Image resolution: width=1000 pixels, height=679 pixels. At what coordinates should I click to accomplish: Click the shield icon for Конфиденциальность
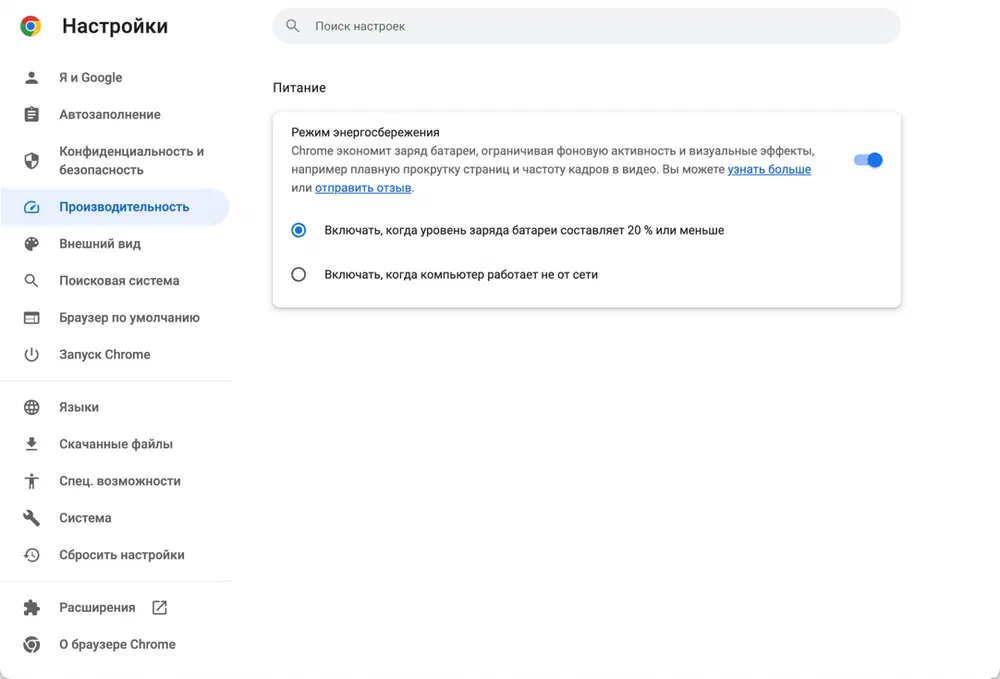tap(32, 161)
